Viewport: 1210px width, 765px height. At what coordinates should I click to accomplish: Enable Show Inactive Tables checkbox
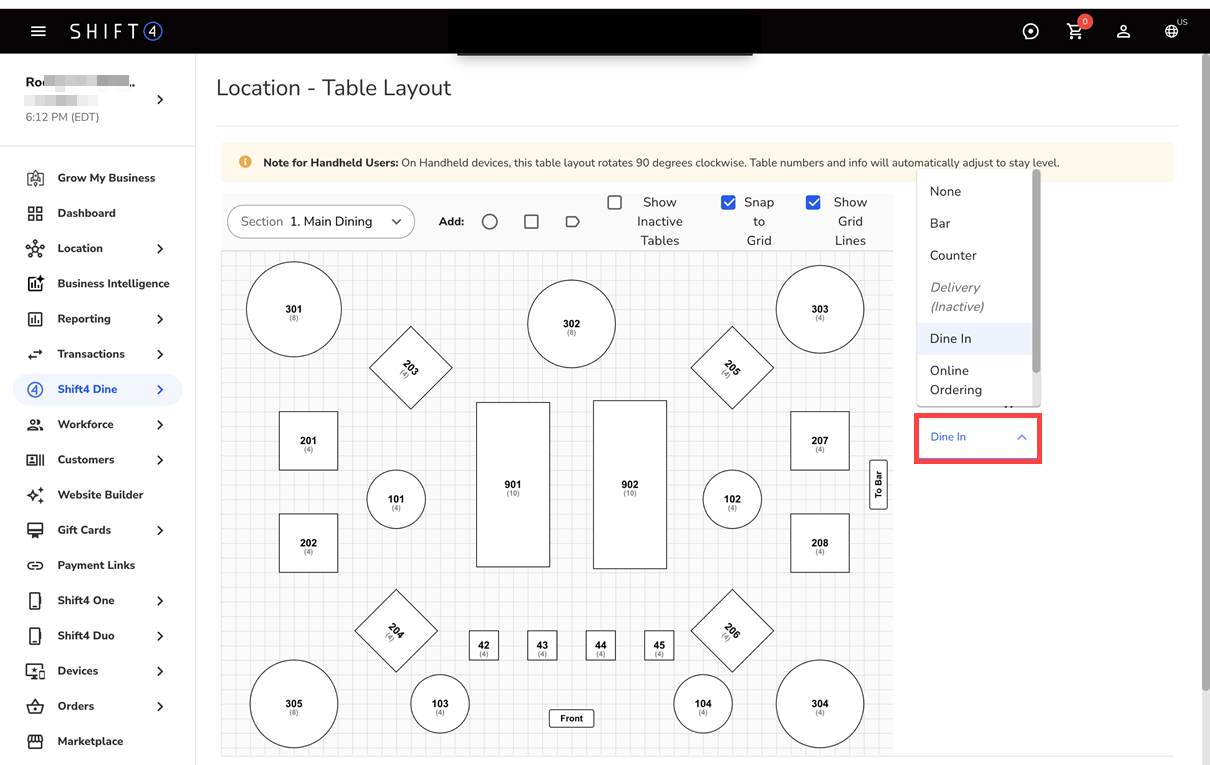tap(615, 202)
